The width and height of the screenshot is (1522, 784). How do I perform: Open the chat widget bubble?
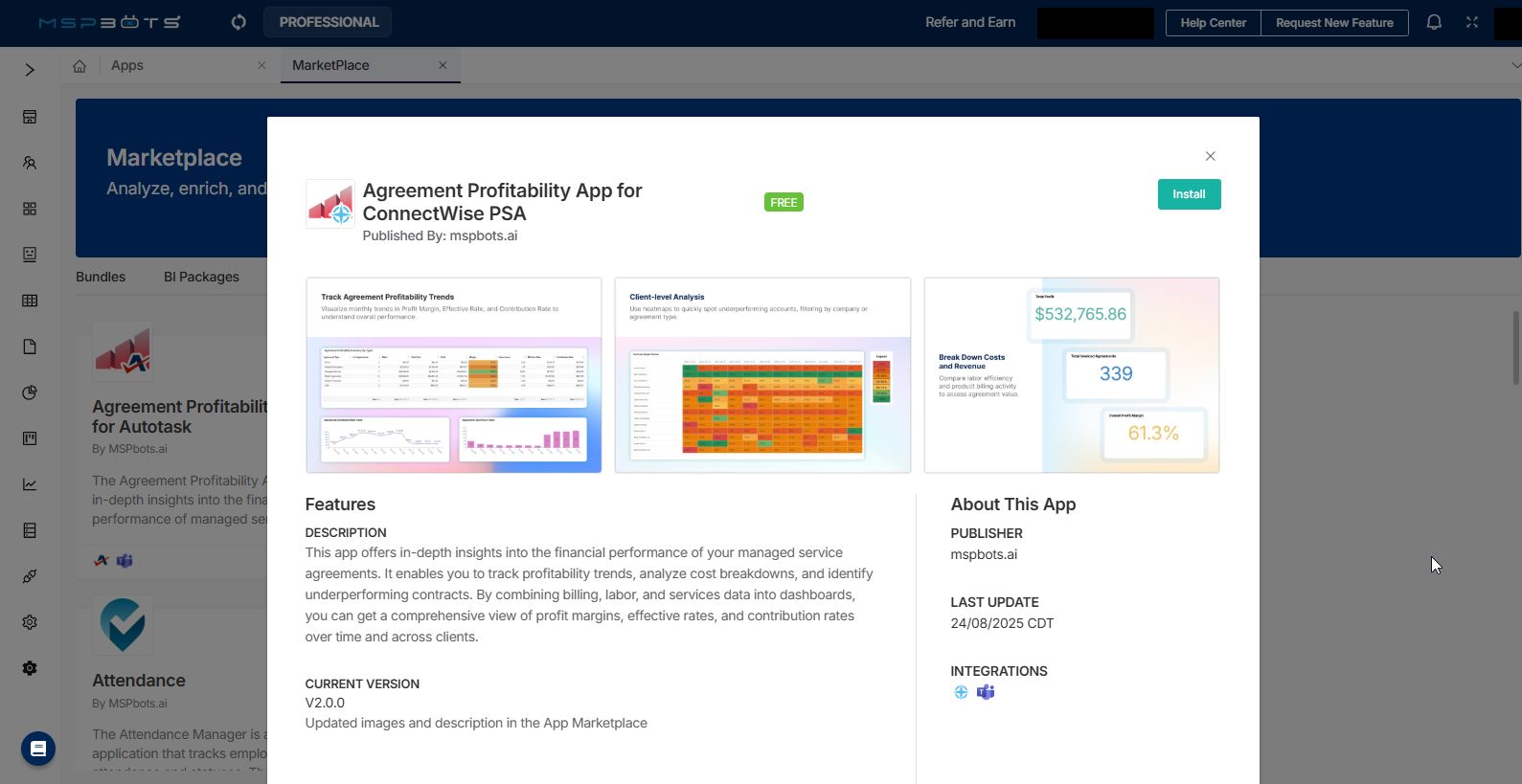click(38, 749)
